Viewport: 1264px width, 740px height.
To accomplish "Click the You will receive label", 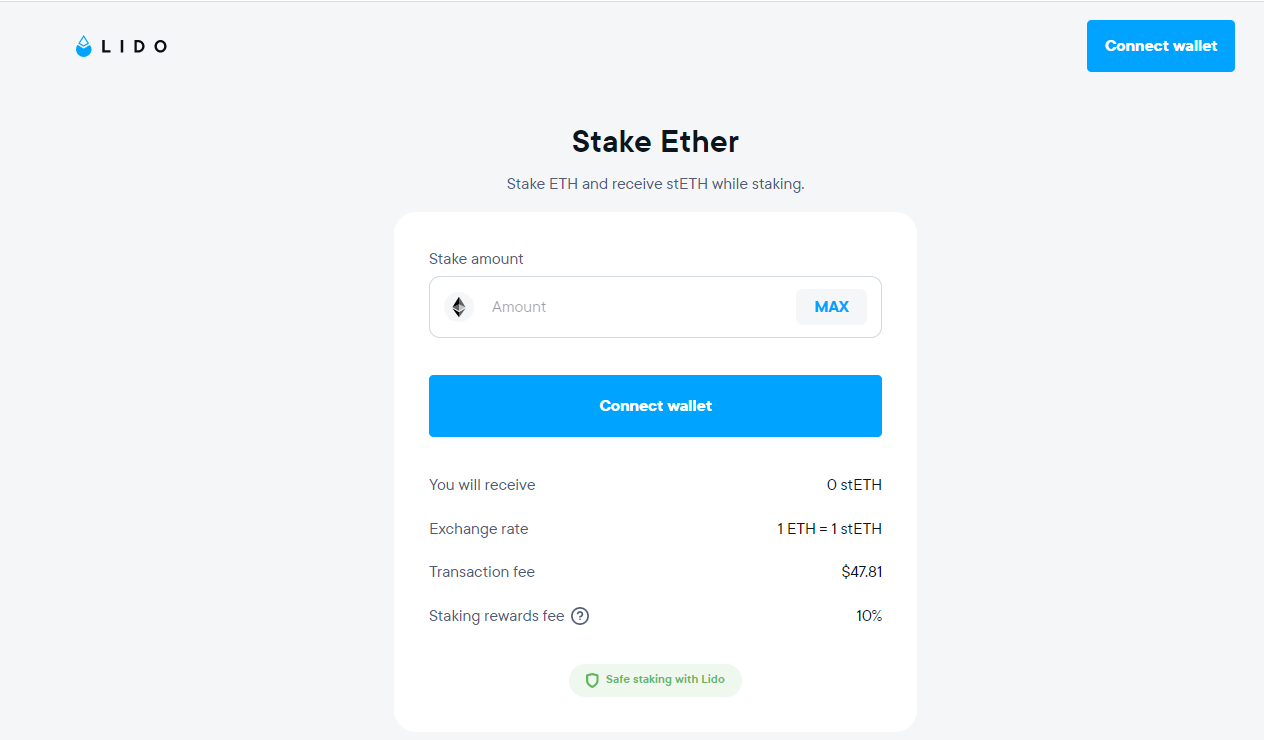I will tap(482, 485).
